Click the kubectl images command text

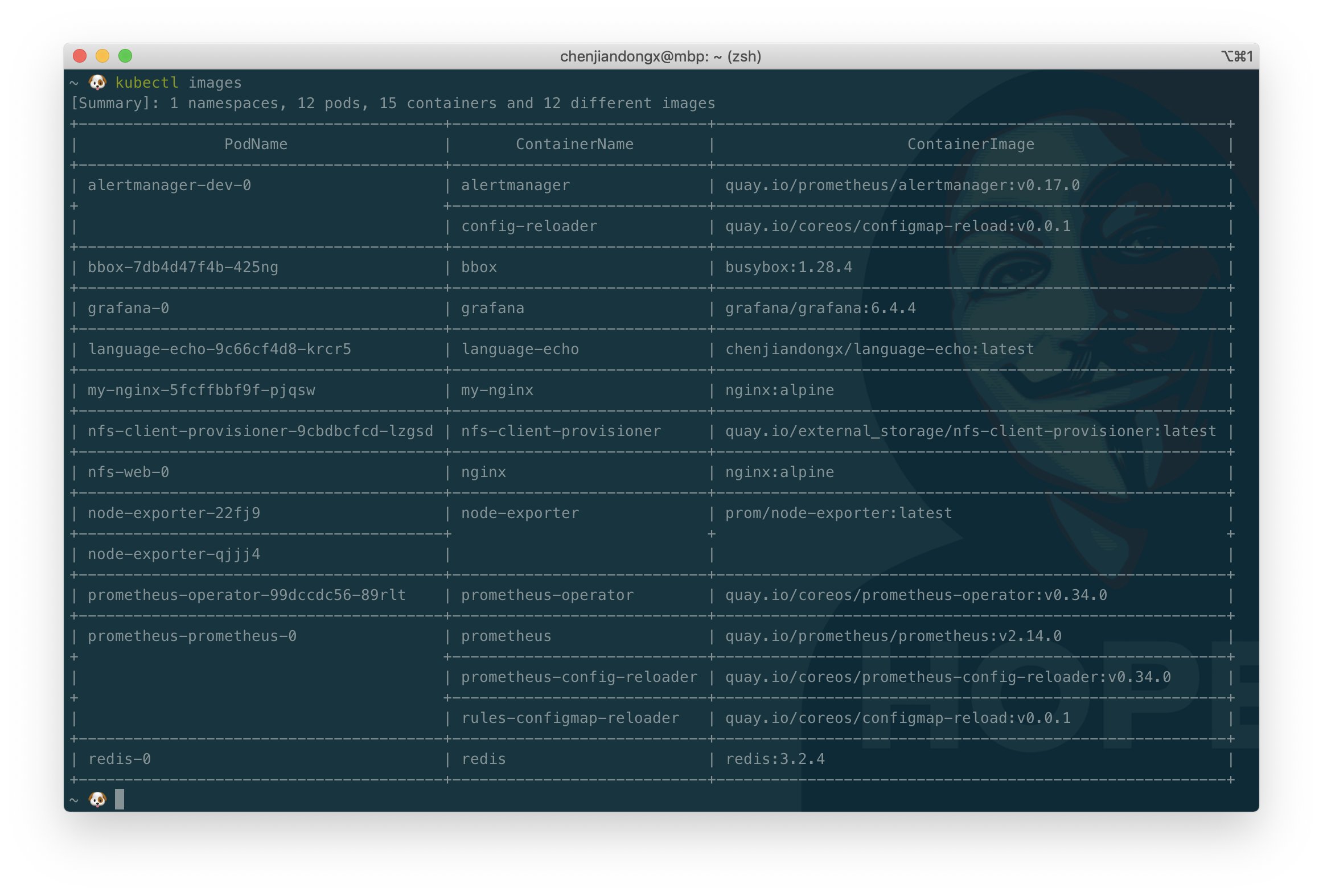tap(178, 83)
